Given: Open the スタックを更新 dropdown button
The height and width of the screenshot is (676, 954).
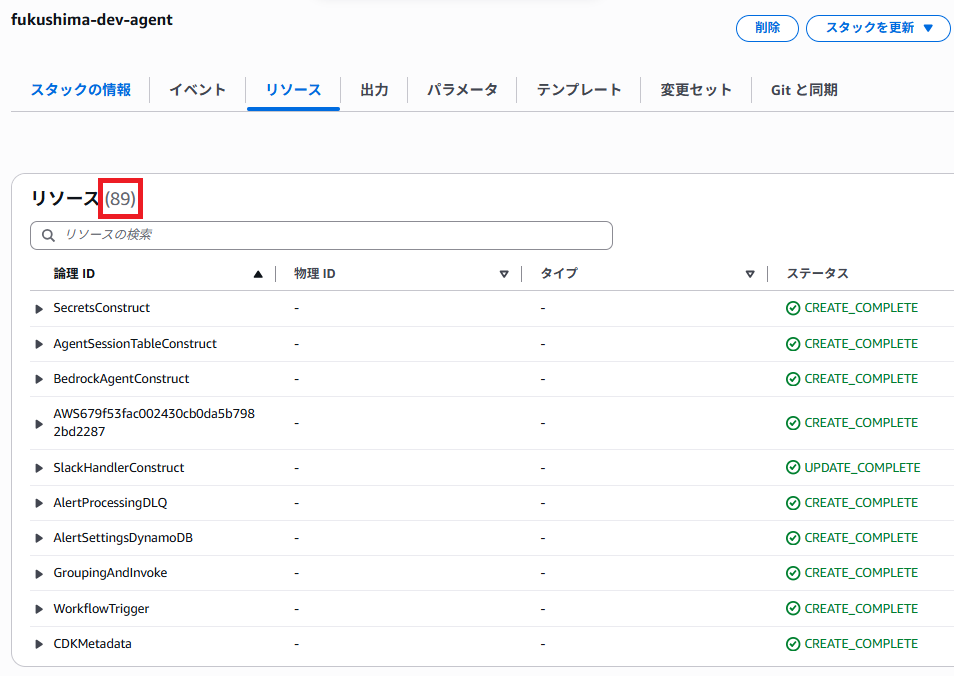Looking at the screenshot, I should tap(878, 28).
